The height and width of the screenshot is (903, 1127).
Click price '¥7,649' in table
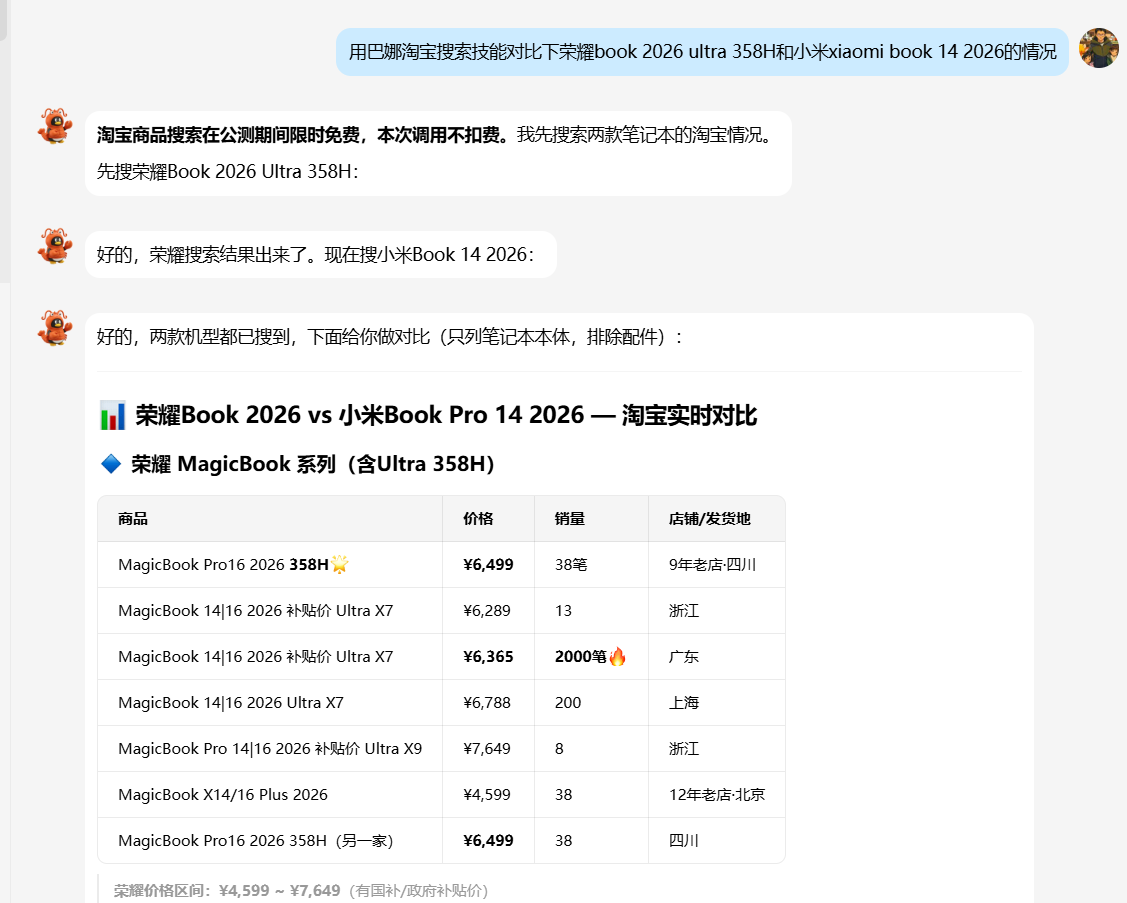tap(487, 748)
